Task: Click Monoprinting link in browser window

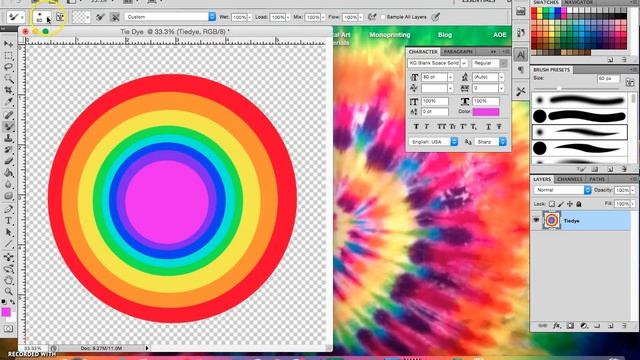Action: [390, 35]
